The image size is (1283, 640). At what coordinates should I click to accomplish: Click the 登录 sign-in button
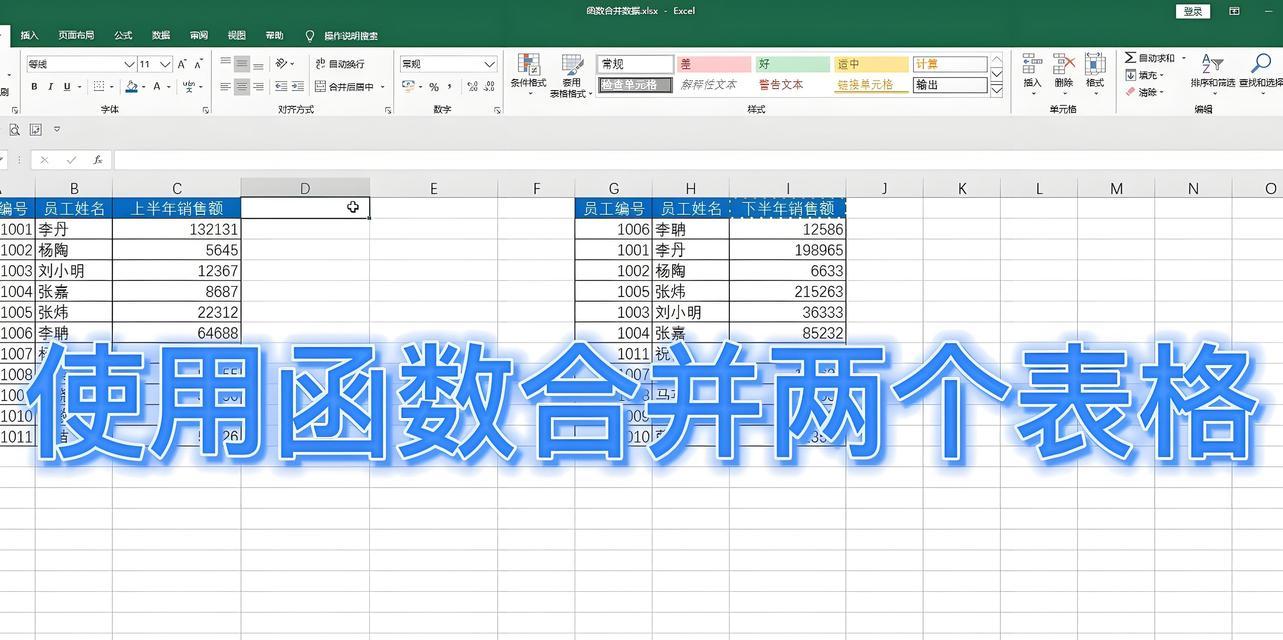tap(1193, 11)
